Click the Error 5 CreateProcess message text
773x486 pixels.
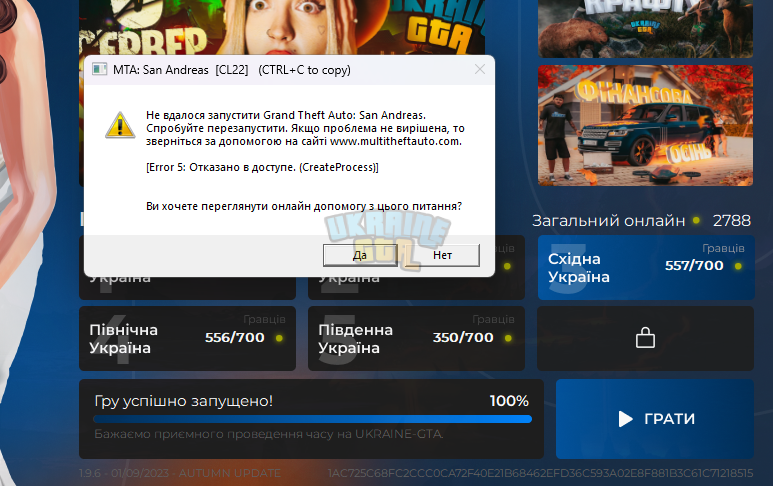coord(262,168)
